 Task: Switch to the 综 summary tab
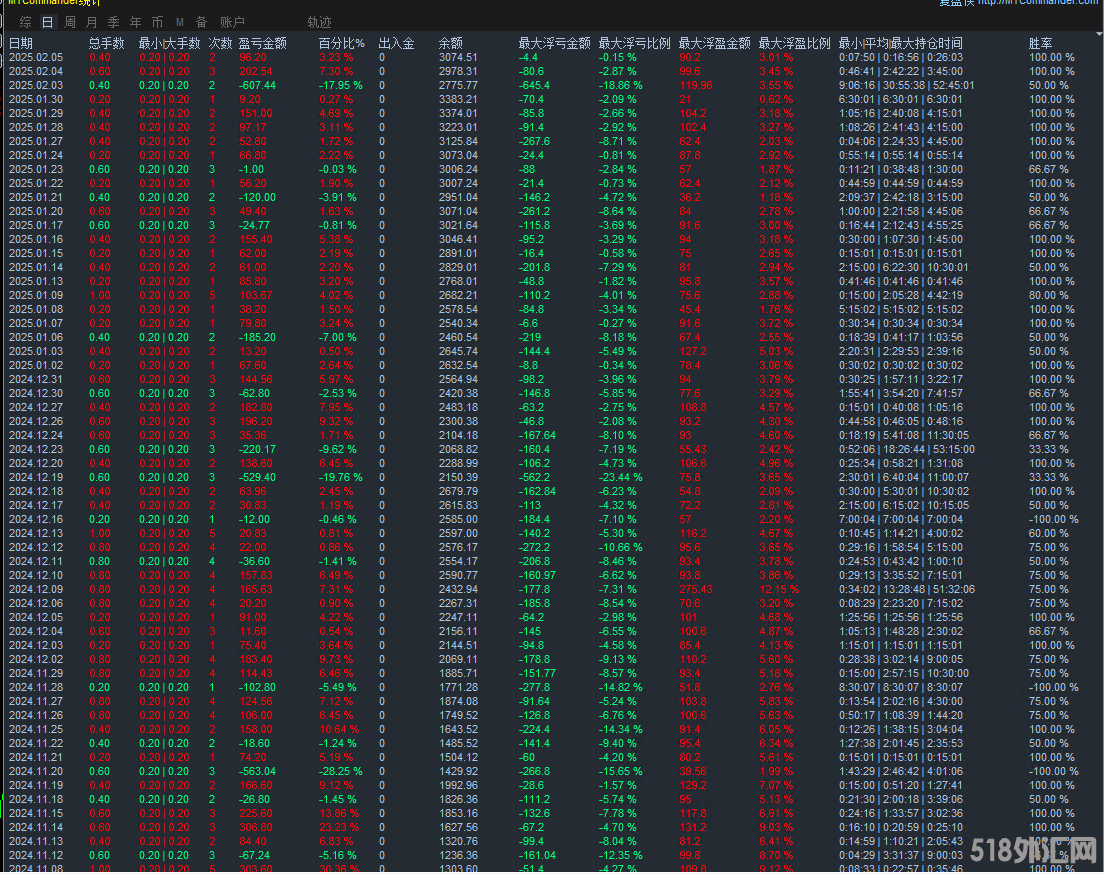25,21
